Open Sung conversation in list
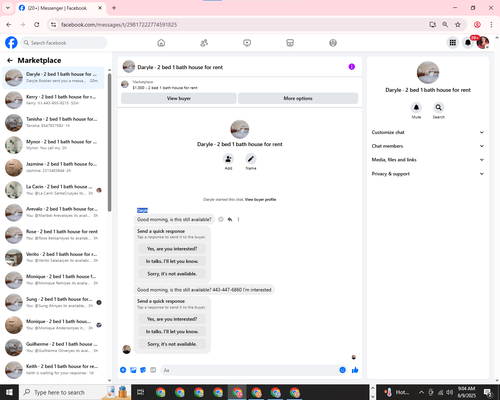This screenshot has height=400, width=500. pyautogui.click(x=53, y=302)
